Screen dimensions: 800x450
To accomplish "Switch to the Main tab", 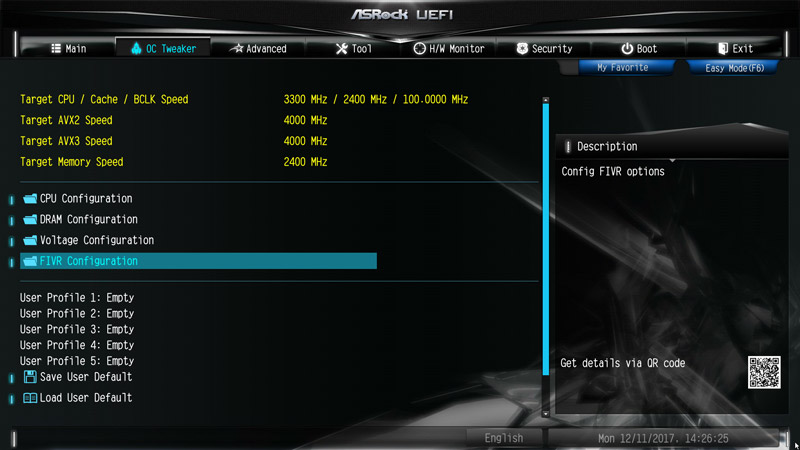I will click(68, 48).
